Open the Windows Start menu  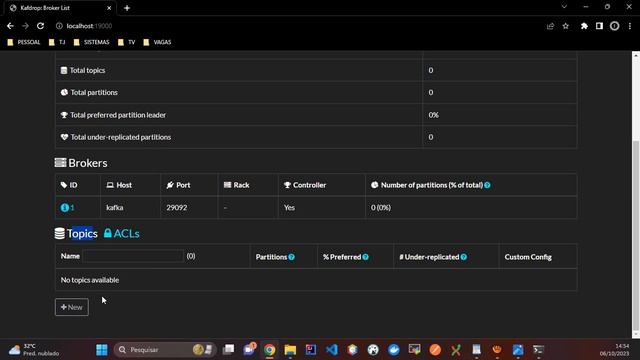tap(102, 350)
